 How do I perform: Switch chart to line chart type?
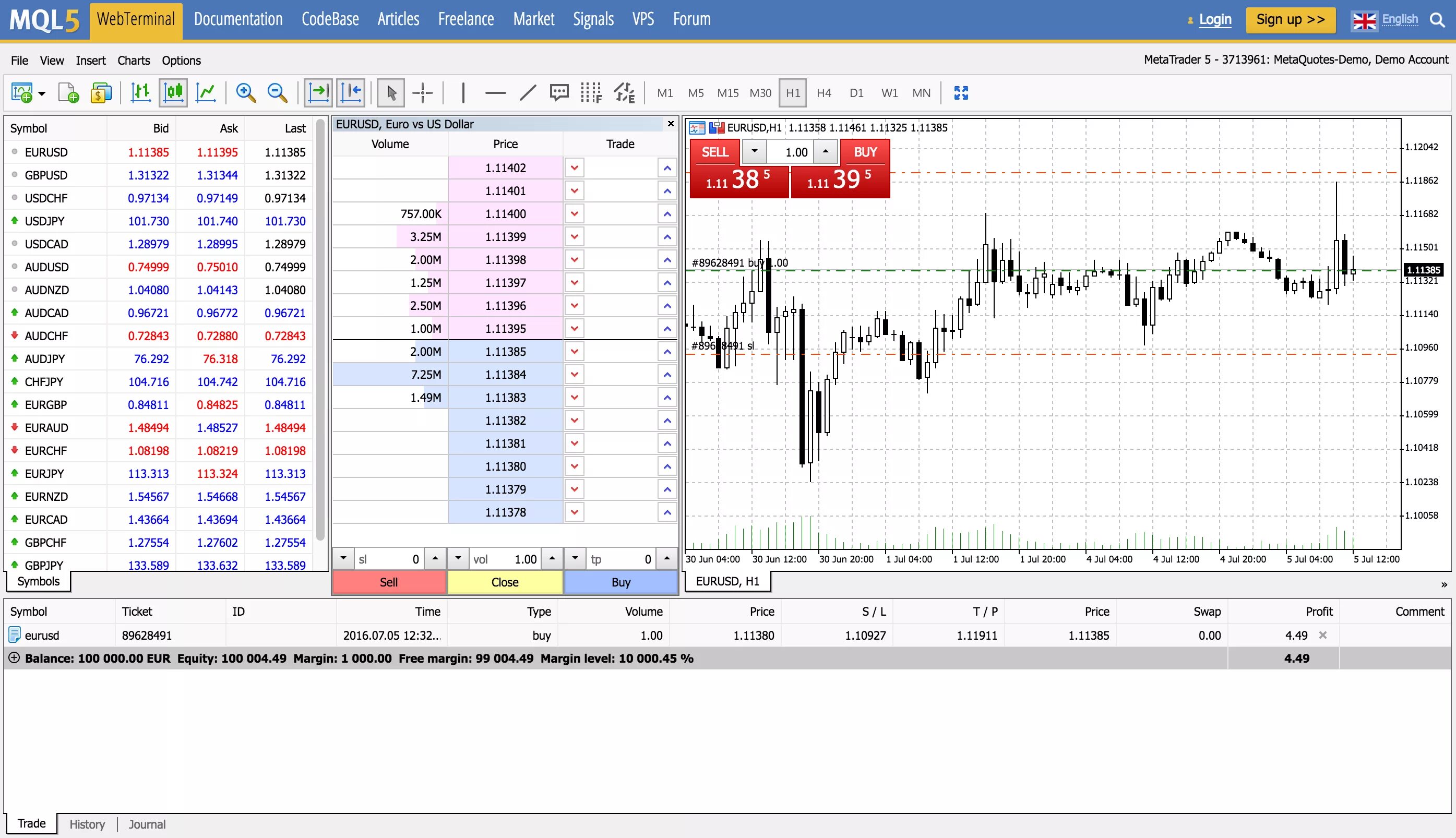(x=206, y=93)
